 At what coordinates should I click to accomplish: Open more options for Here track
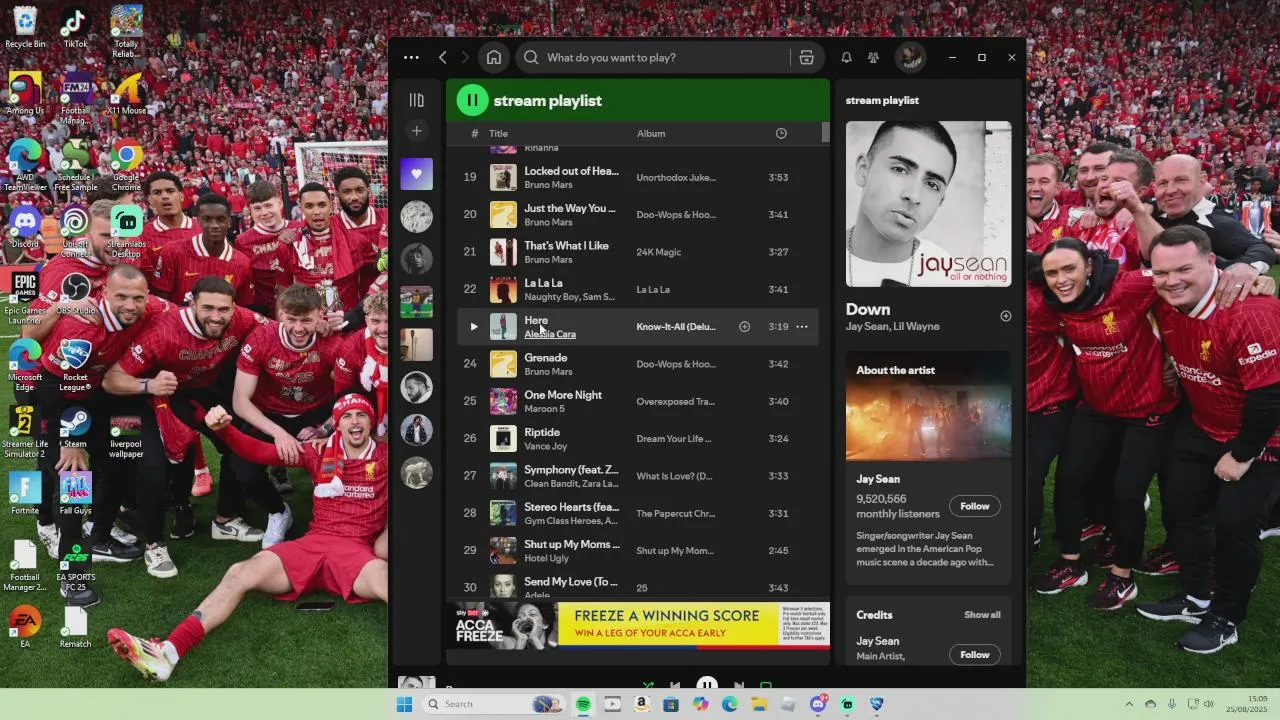pos(802,327)
